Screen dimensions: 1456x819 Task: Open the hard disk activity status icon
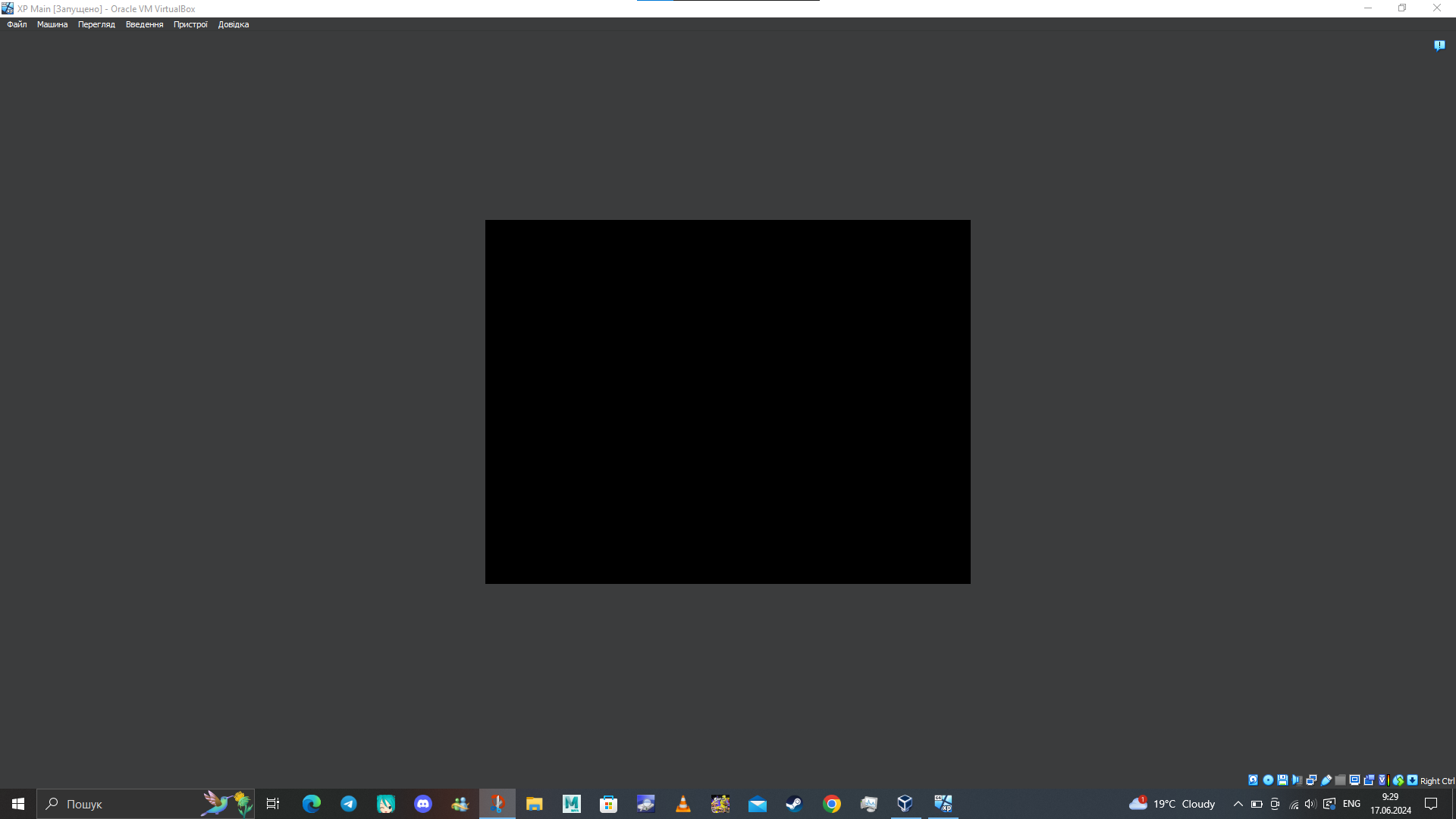tap(1254, 780)
